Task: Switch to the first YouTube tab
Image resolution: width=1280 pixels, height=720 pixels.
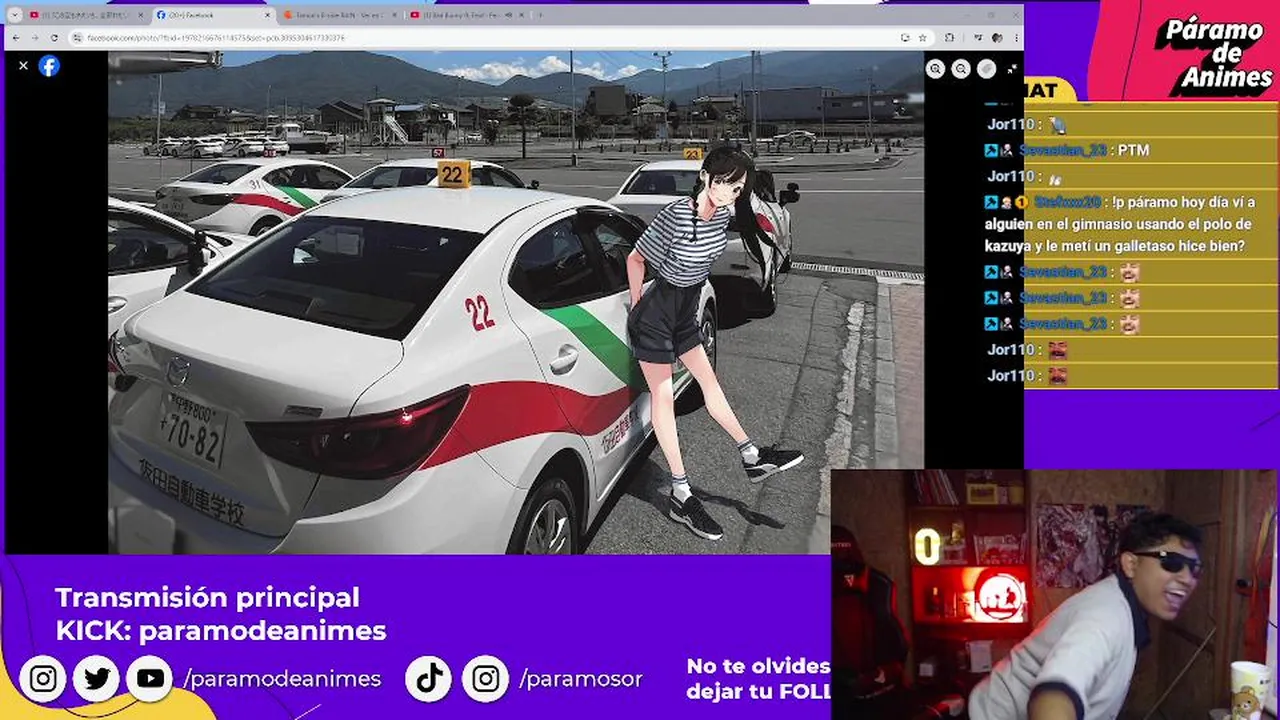Action: coord(85,15)
